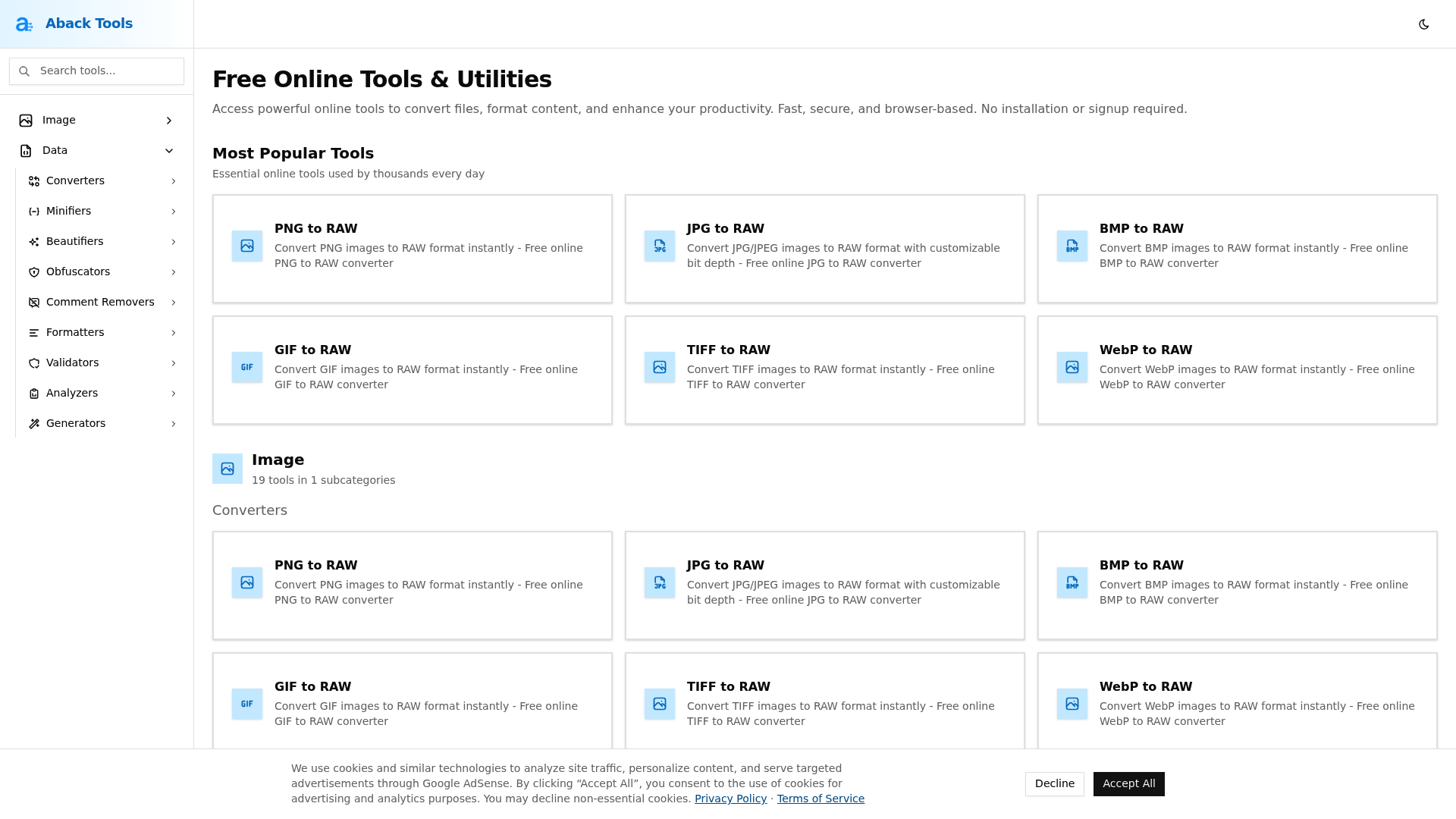1456x819 pixels.
Task: Select the Generators wand icon
Action: point(34,423)
